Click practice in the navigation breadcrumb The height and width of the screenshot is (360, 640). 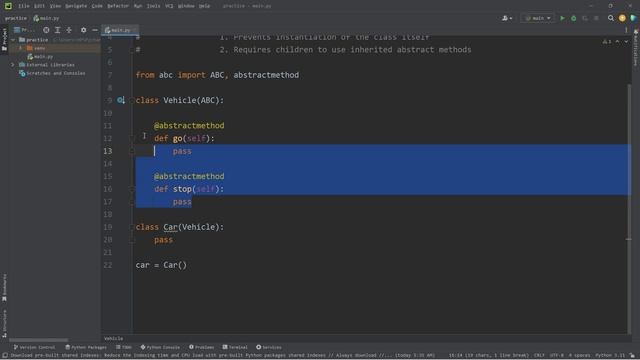click(x=16, y=18)
